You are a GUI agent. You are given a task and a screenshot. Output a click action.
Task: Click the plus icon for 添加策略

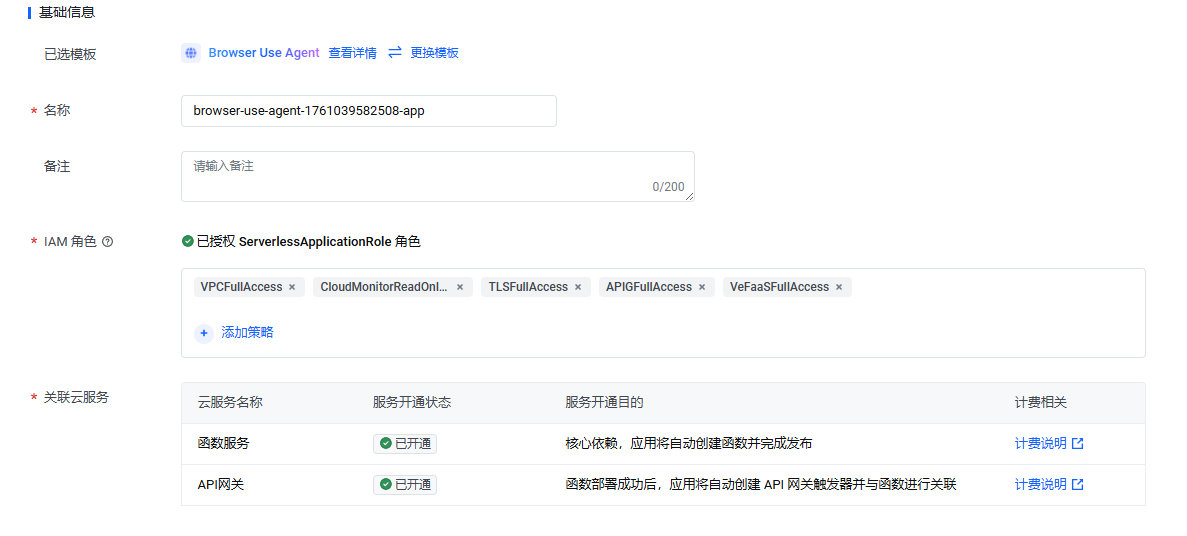click(x=204, y=333)
